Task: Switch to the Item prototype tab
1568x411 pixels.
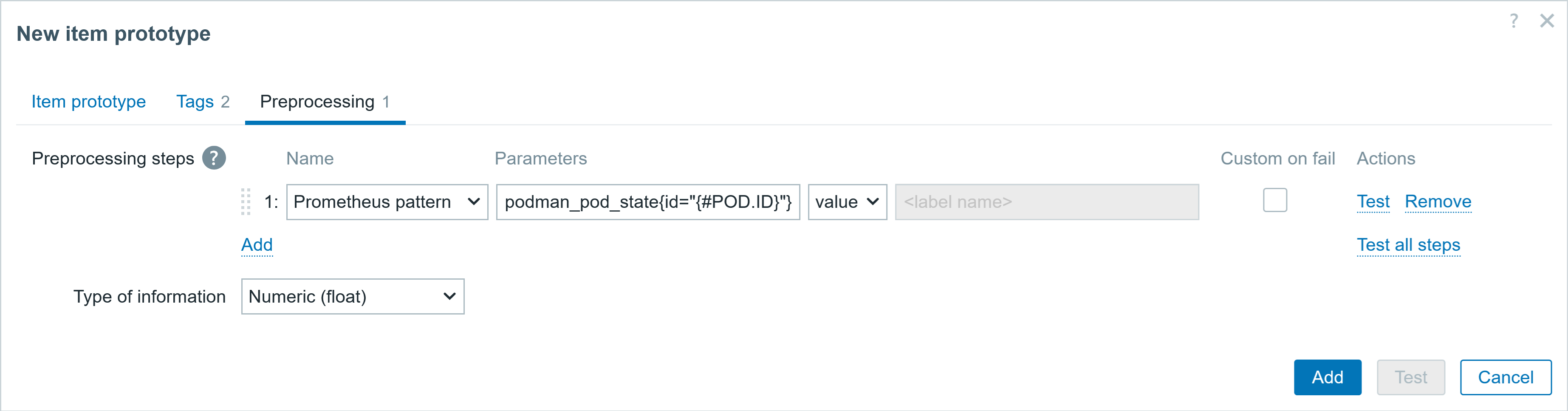Action: pos(89,102)
